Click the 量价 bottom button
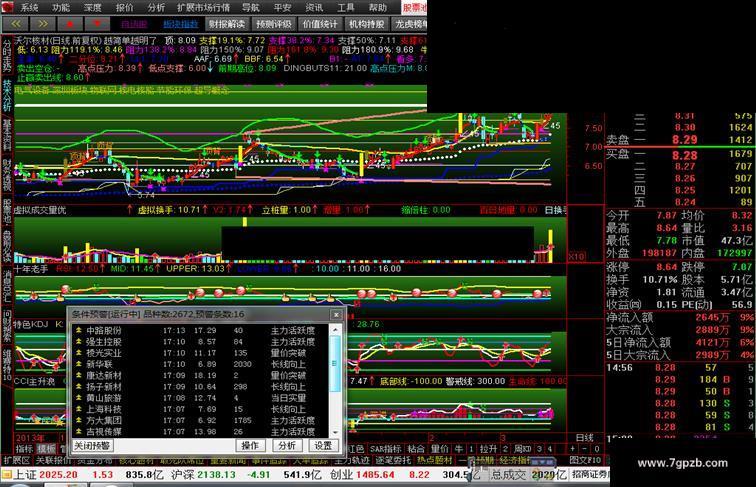This screenshot has width=756, height=487. click(x=439, y=449)
